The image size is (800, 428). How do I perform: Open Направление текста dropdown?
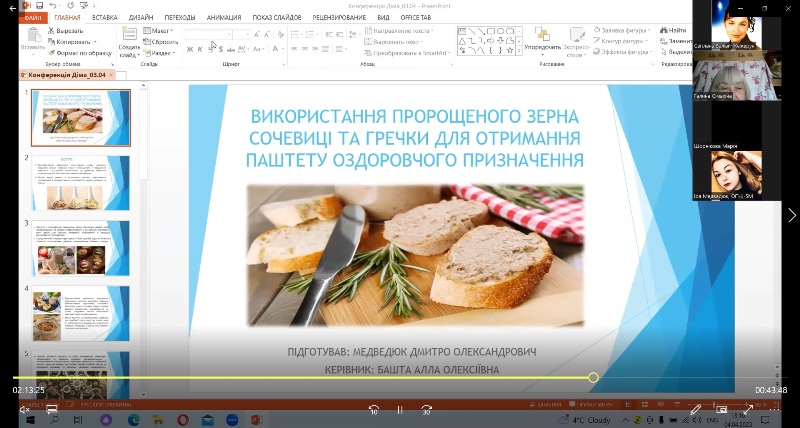coord(399,31)
